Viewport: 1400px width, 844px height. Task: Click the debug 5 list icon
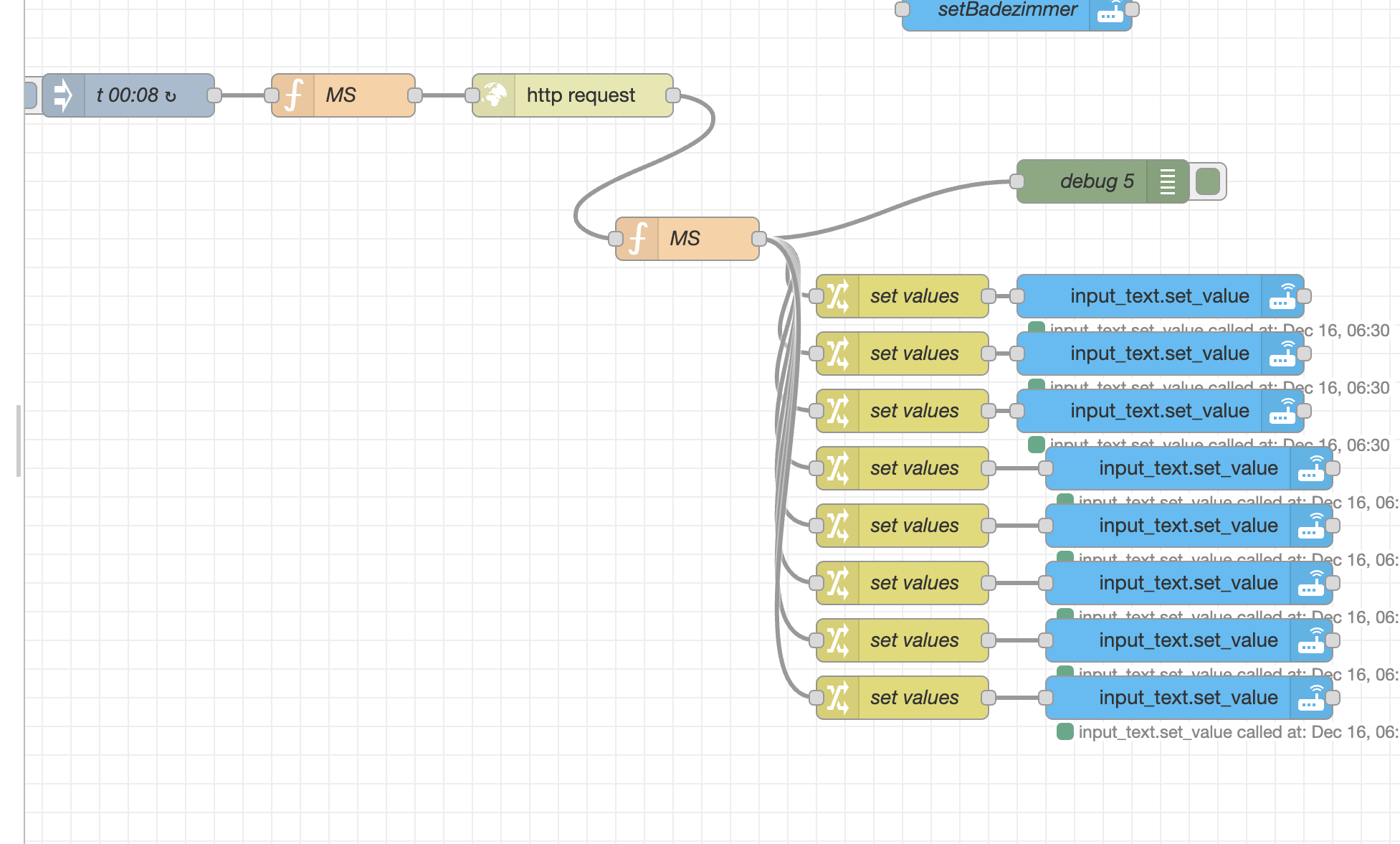[1167, 181]
